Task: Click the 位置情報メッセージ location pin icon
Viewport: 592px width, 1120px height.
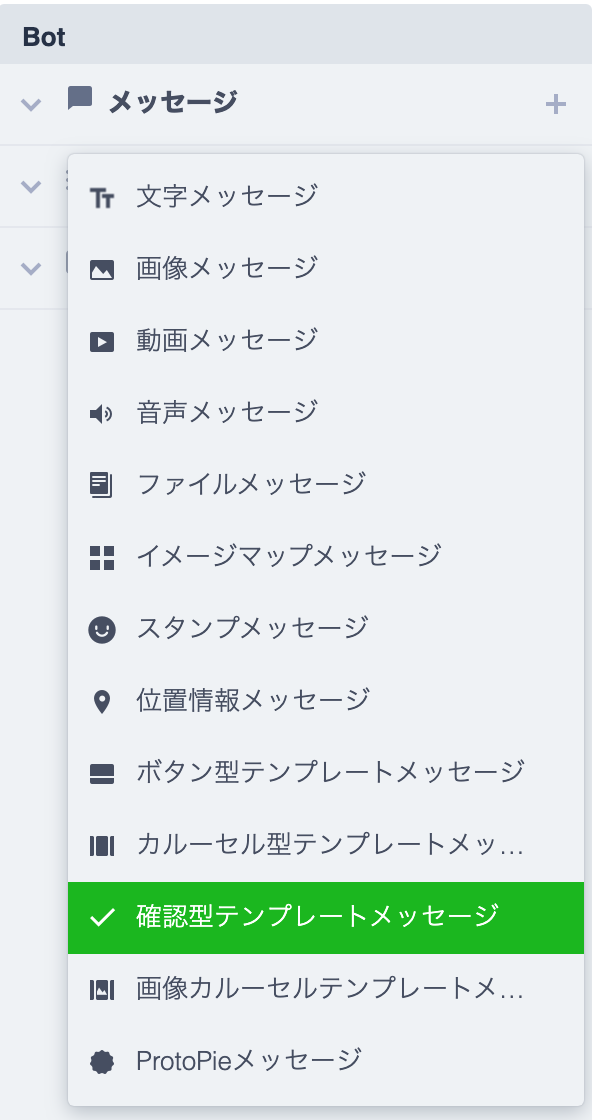Action: [x=103, y=700]
